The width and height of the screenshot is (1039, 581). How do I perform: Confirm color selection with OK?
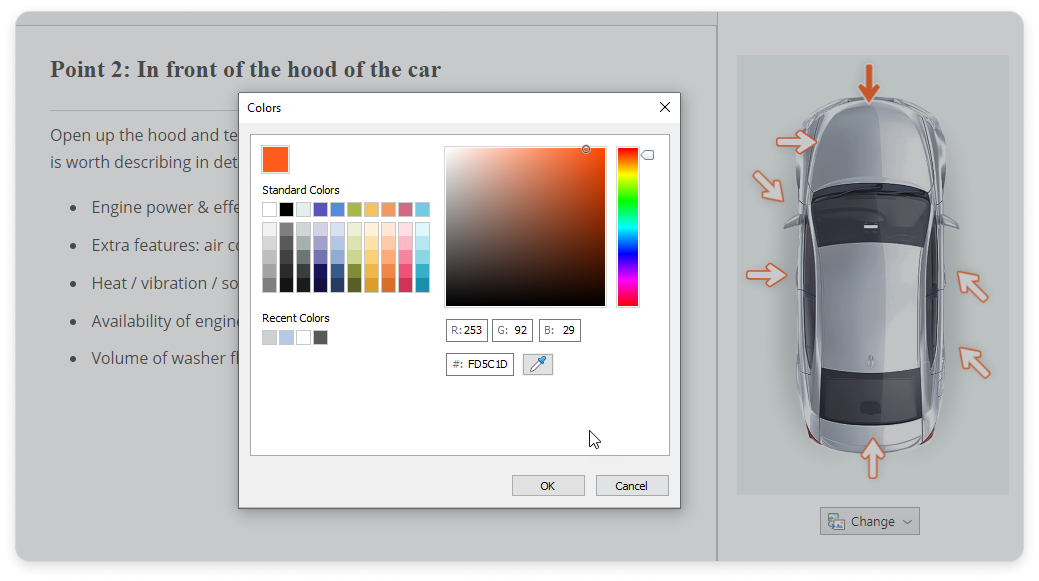coord(547,486)
